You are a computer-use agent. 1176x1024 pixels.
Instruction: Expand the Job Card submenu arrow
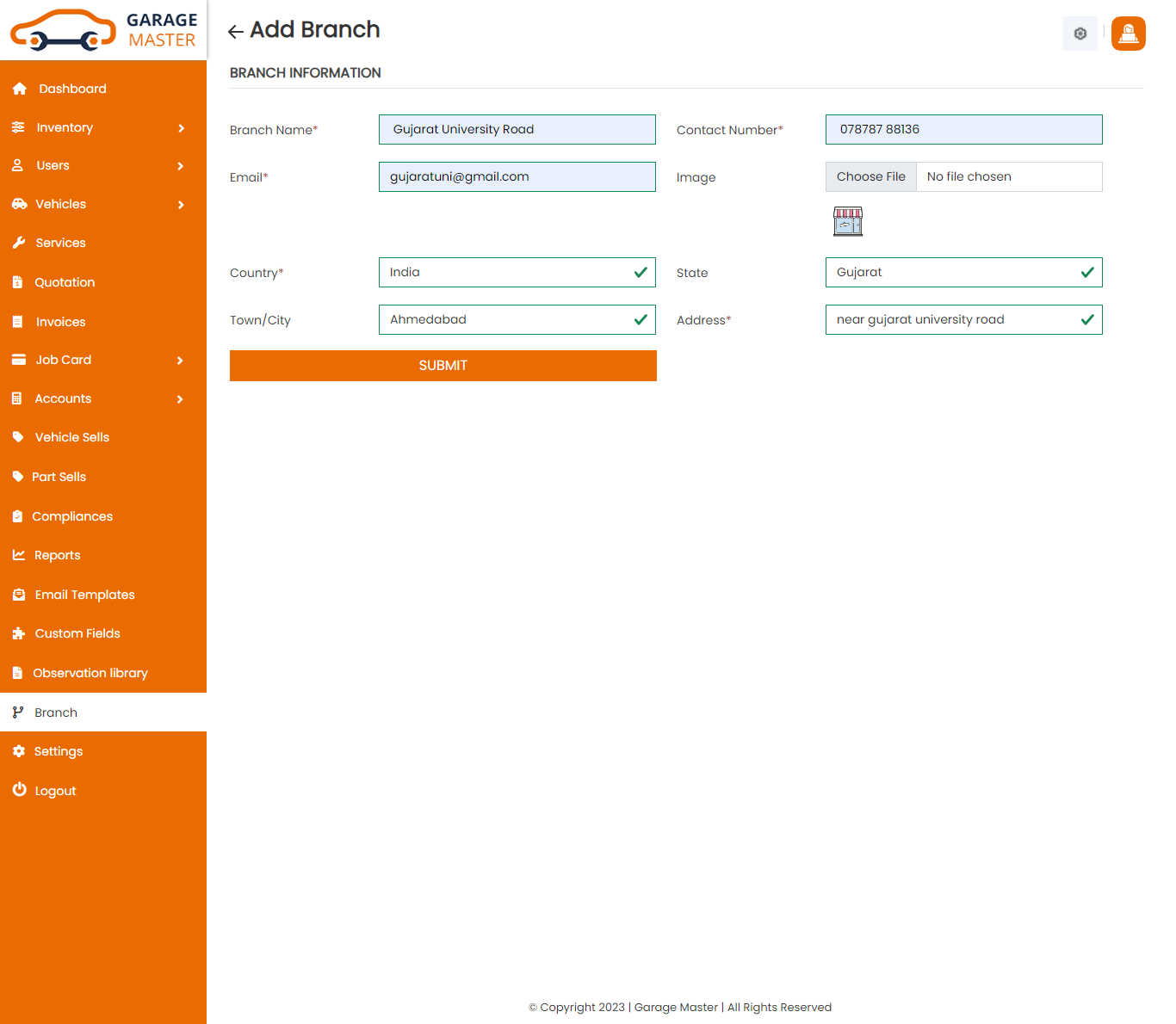[x=181, y=361]
